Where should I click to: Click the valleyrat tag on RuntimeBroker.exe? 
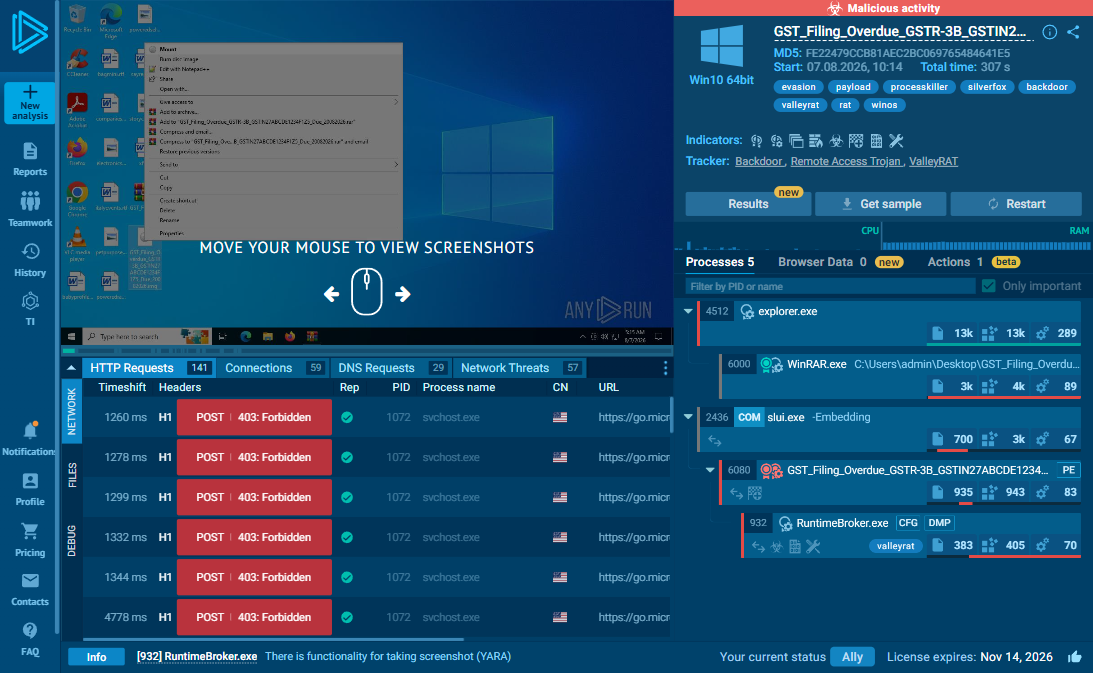(895, 545)
